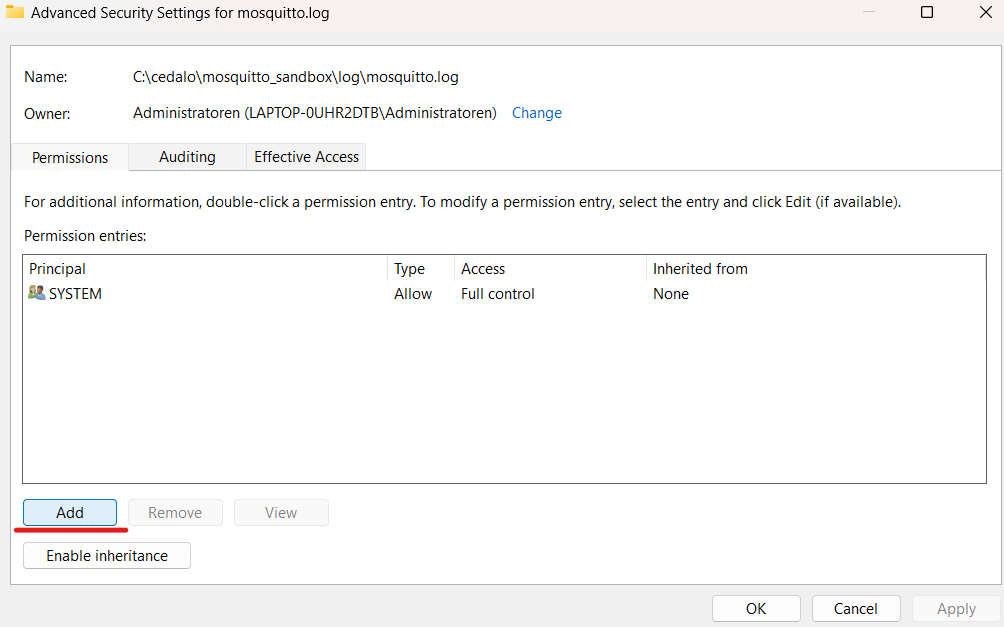Click the Inherited from column header
This screenshot has width=1004, height=627.
click(700, 268)
